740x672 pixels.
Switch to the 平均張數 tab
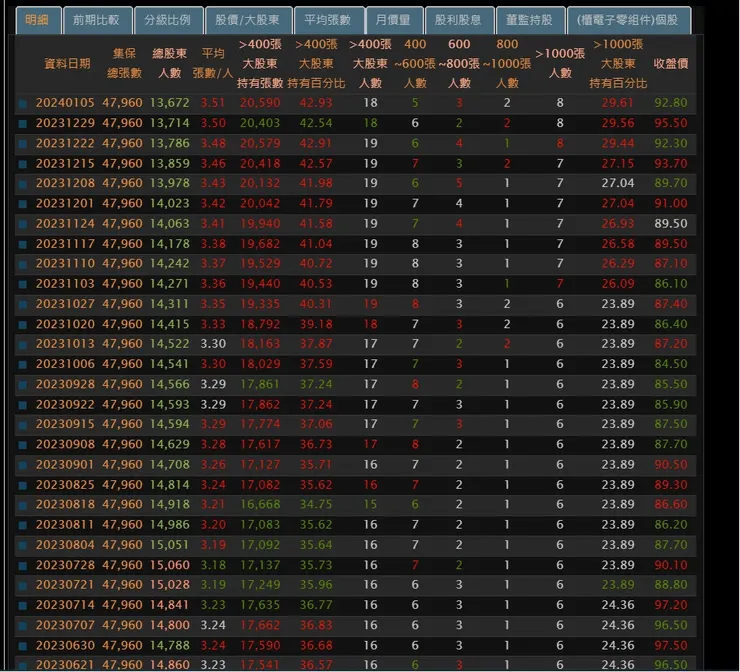pyautogui.click(x=328, y=20)
